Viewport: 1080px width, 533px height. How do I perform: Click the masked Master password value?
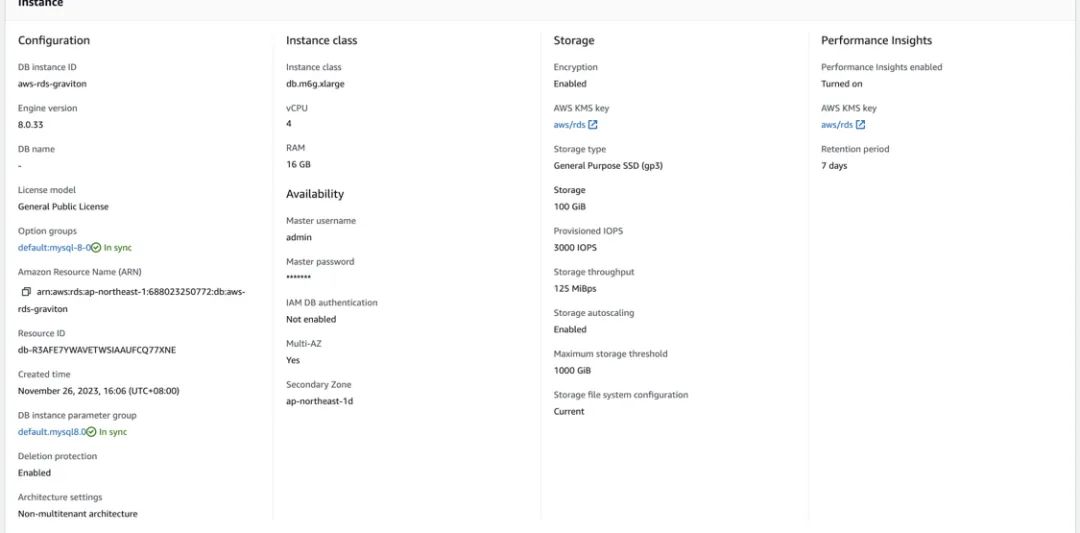(x=298, y=278)
